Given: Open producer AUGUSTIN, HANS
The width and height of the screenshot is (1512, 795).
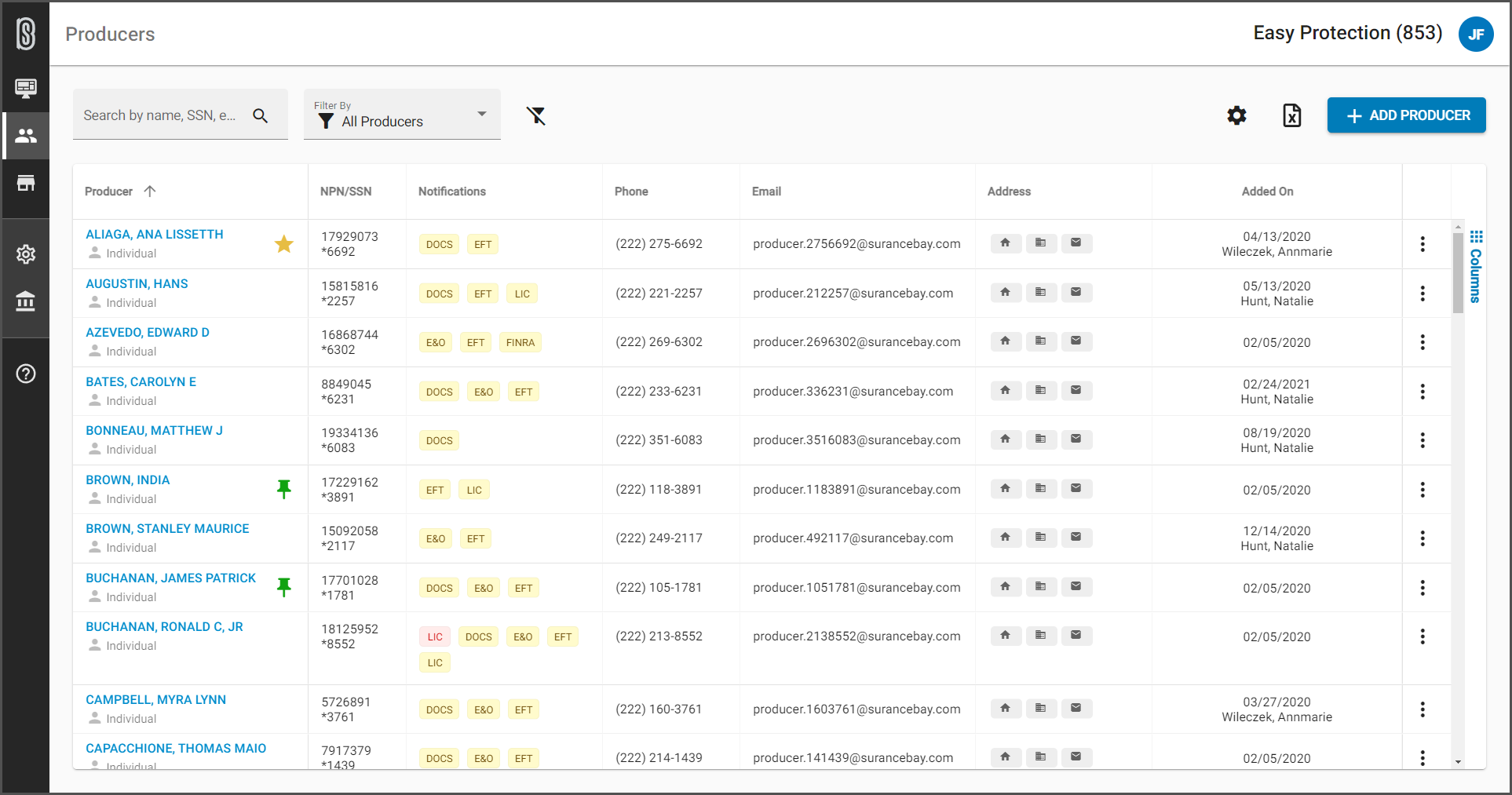Looking at the screenshot, I should [137, 284].
